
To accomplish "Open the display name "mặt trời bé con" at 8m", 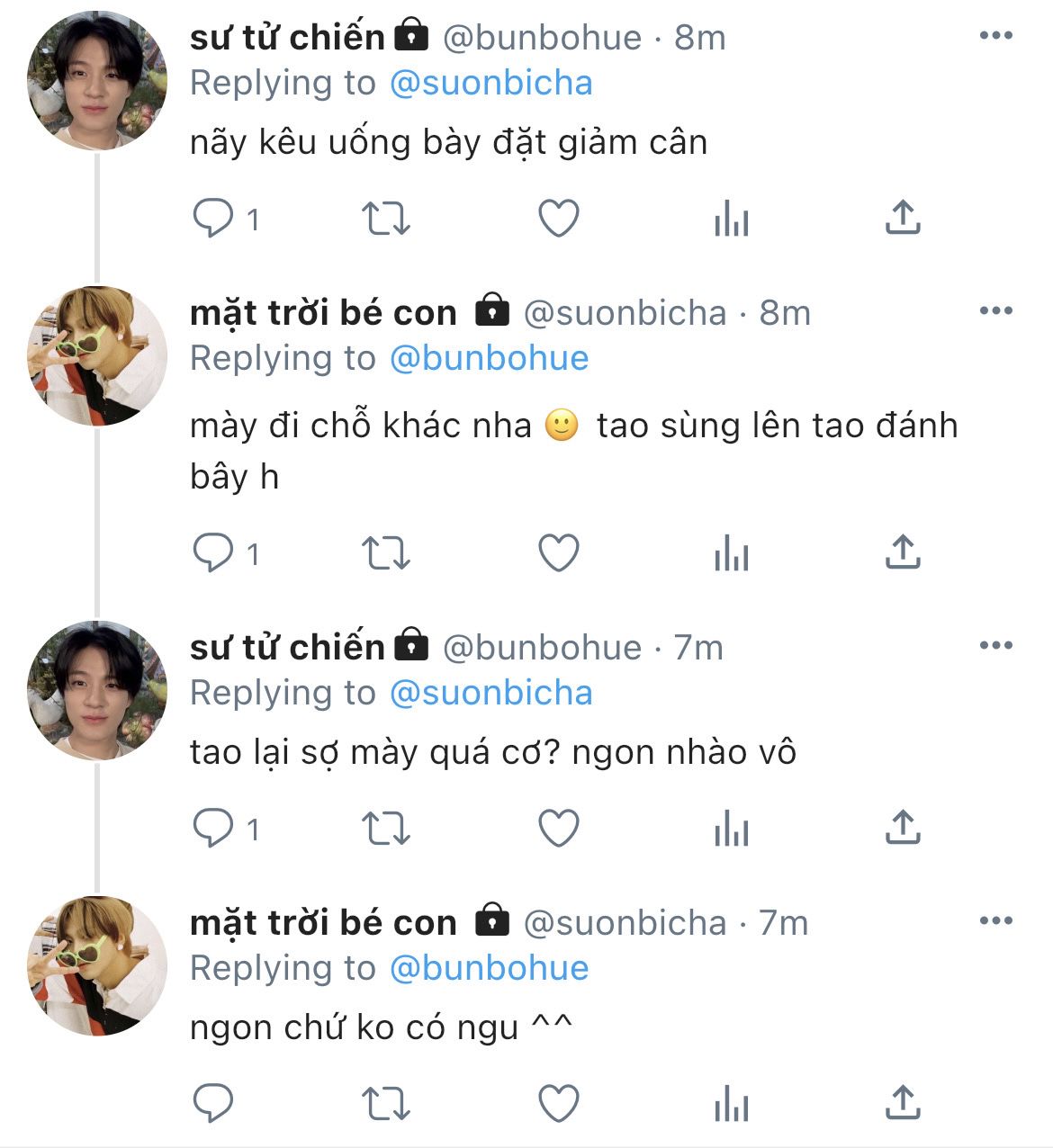I will (323, 312).
